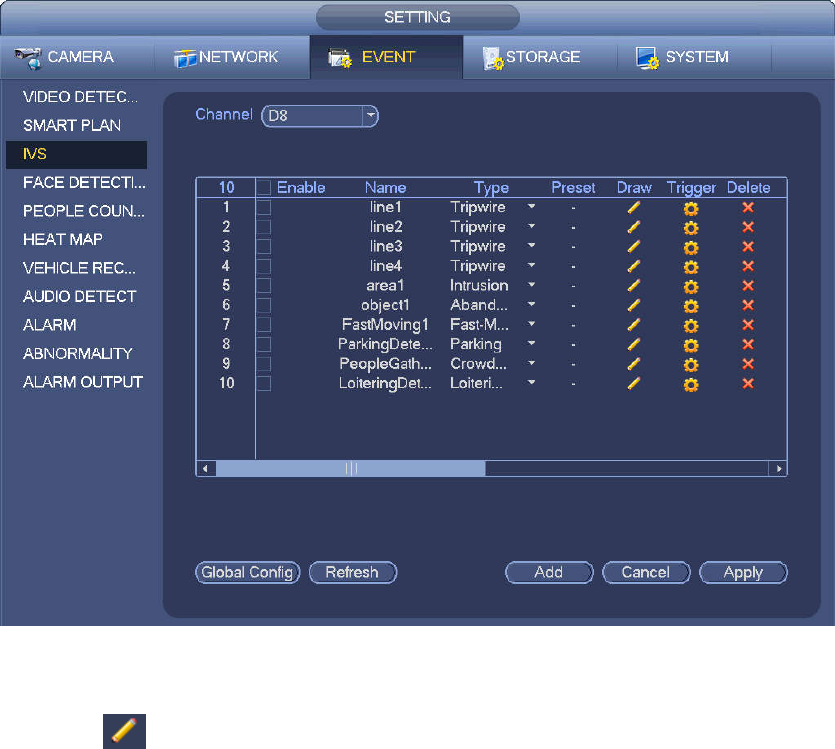Image resolution: width=835 pixels, height=749 pixels.
Task: Open AUDIO DETECT in sidebar
Action: 79,297
